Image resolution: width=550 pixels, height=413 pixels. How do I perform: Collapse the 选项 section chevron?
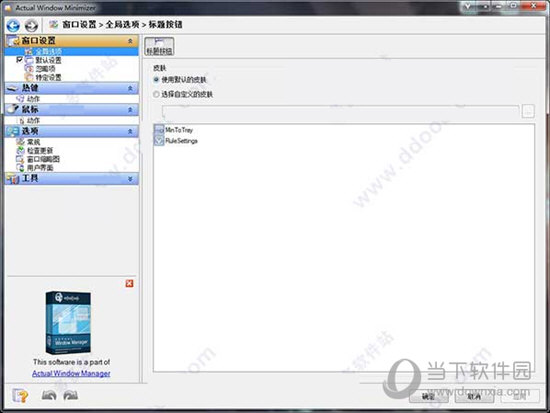click(130, 131)
